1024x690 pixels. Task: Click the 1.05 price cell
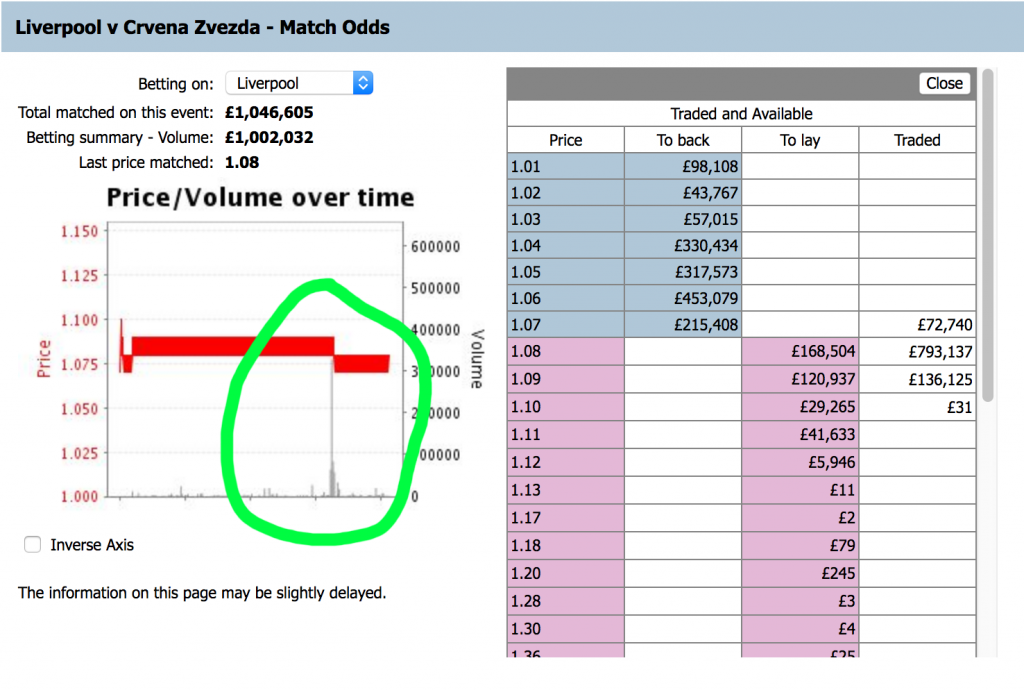[x=566, y=272]
